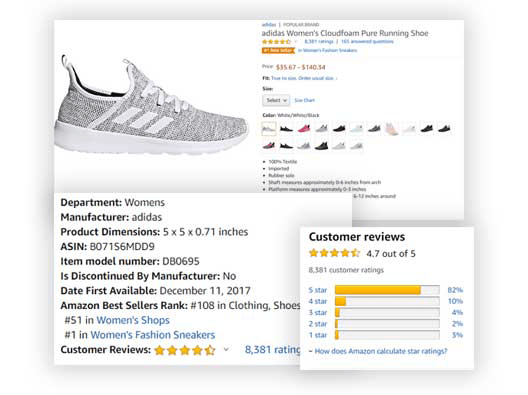The image size is (528, 395).
Task: Expand star rating chevron beside top stars
Action: 296,42
